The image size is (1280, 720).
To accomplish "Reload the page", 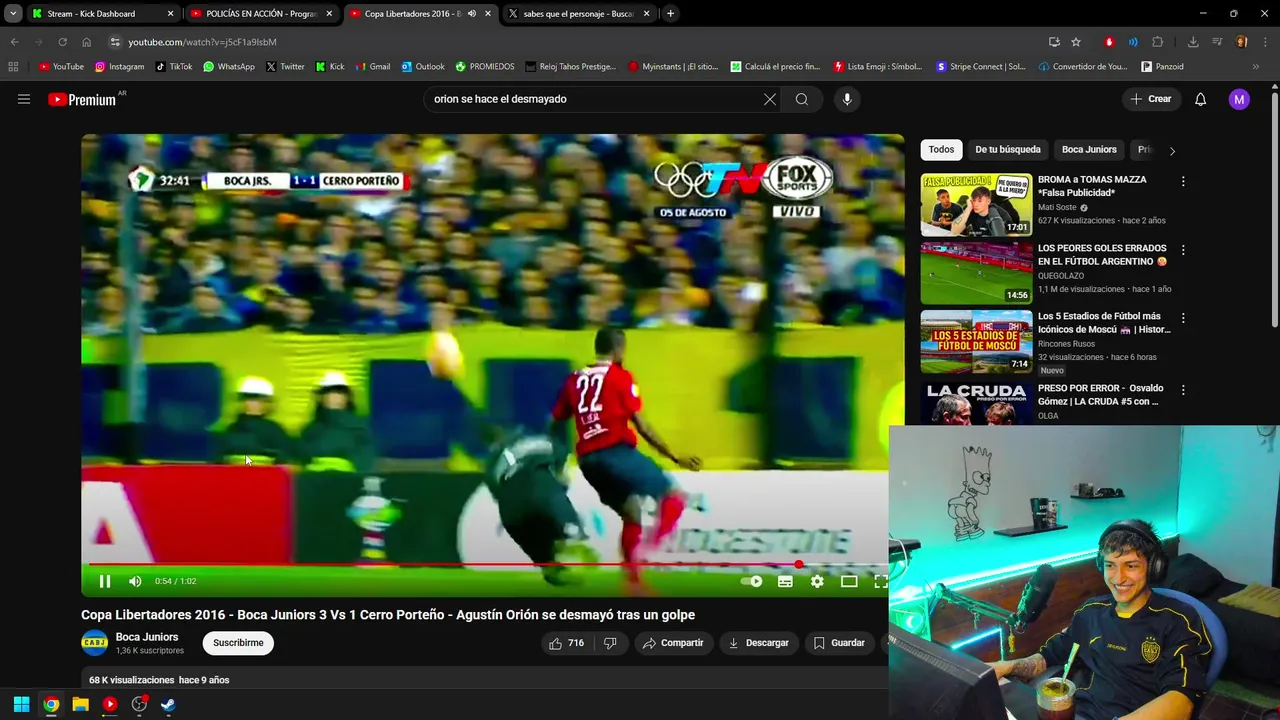I will point(62,42).
